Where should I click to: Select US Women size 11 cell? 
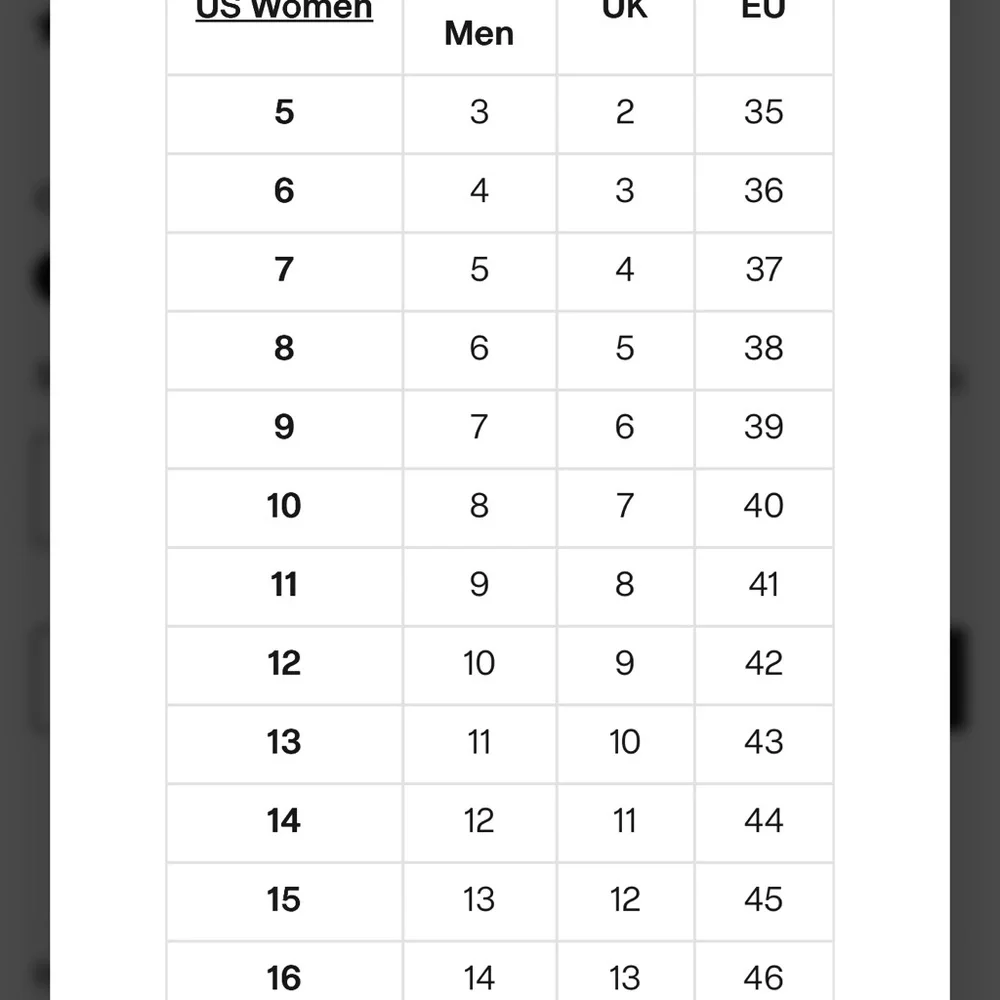(284, 584)
